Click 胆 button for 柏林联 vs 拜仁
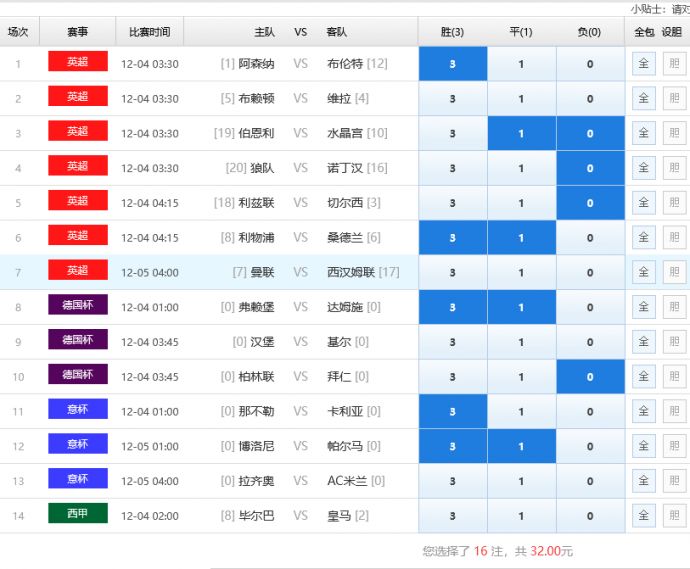Screen dimensions: 690x569 tap(674, 377)
